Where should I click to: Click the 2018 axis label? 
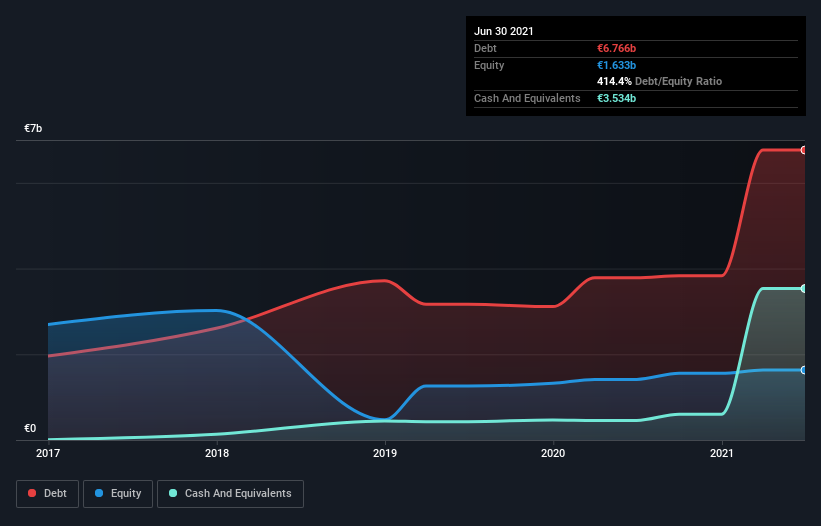click(x=217, y=453)
